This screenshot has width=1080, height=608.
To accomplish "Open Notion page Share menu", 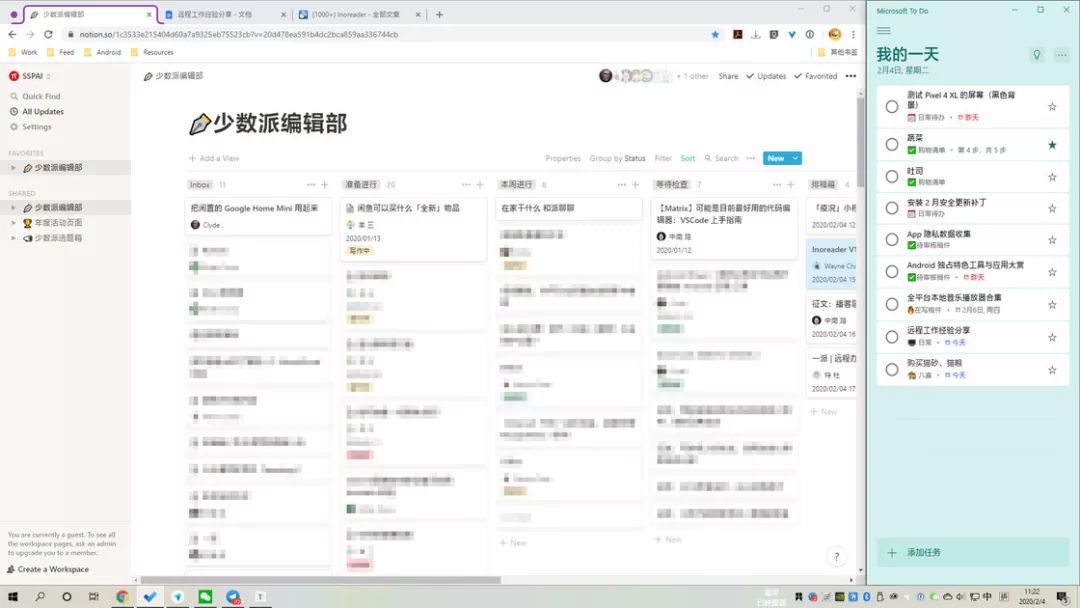I will pyautogui.click(x=728, y=76).
